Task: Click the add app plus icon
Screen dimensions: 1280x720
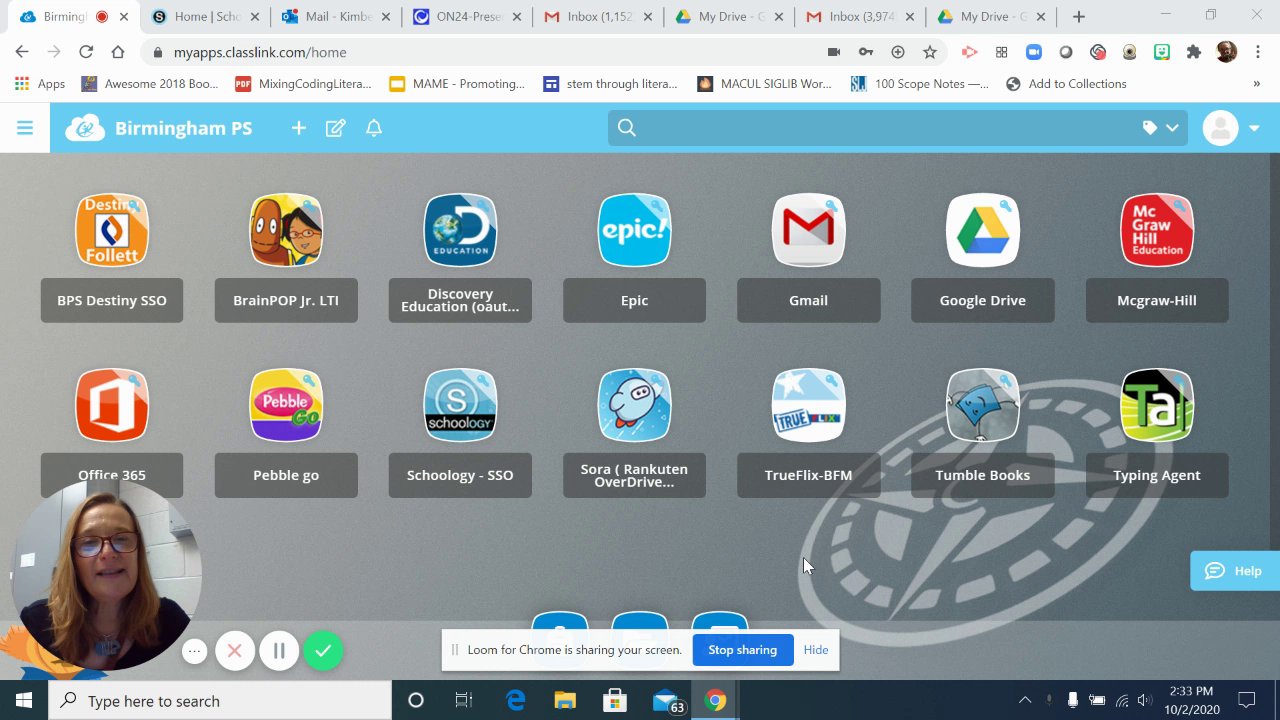Action: (298, 128)
